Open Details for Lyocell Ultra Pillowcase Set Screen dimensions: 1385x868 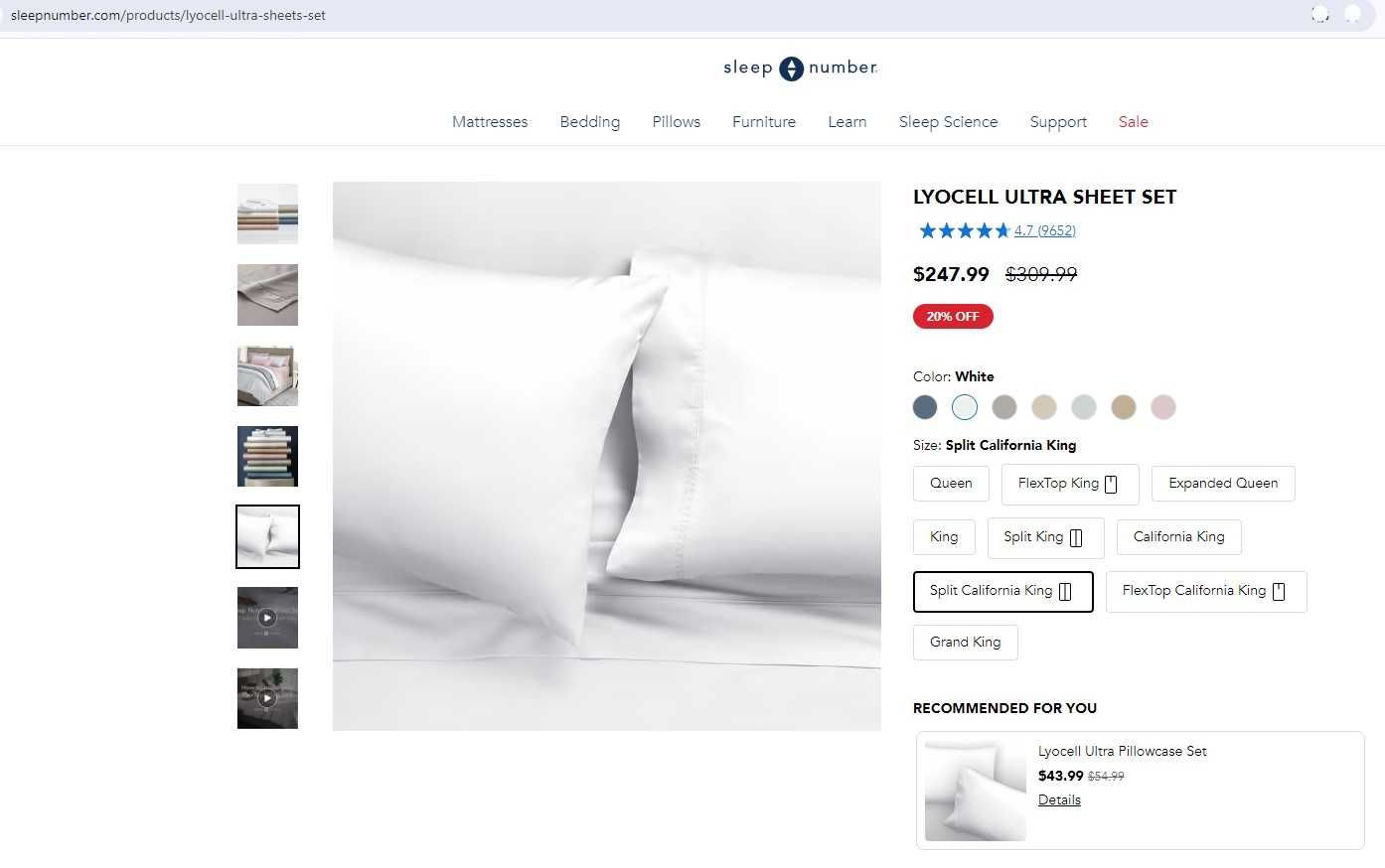coord(1059,800)
